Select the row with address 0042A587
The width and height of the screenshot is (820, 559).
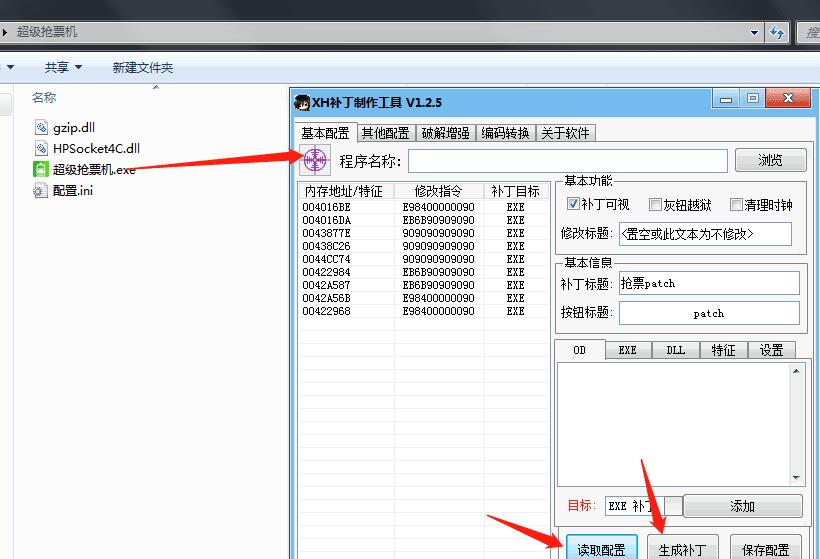[x=424, y=286]
